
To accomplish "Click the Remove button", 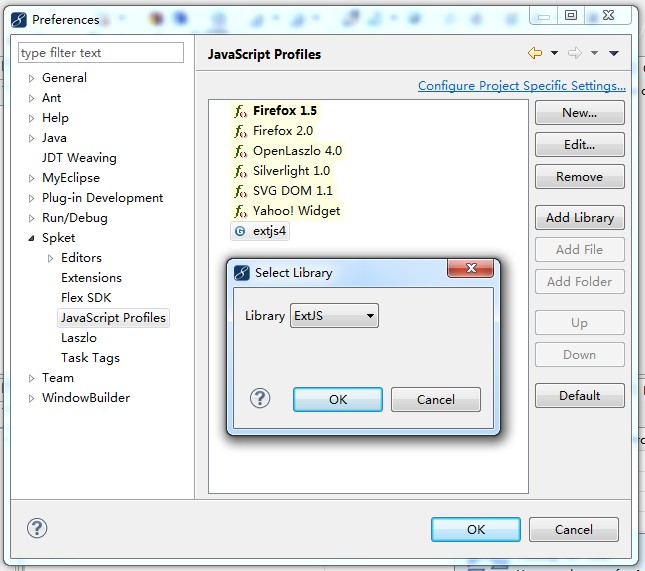I will 580,177.
